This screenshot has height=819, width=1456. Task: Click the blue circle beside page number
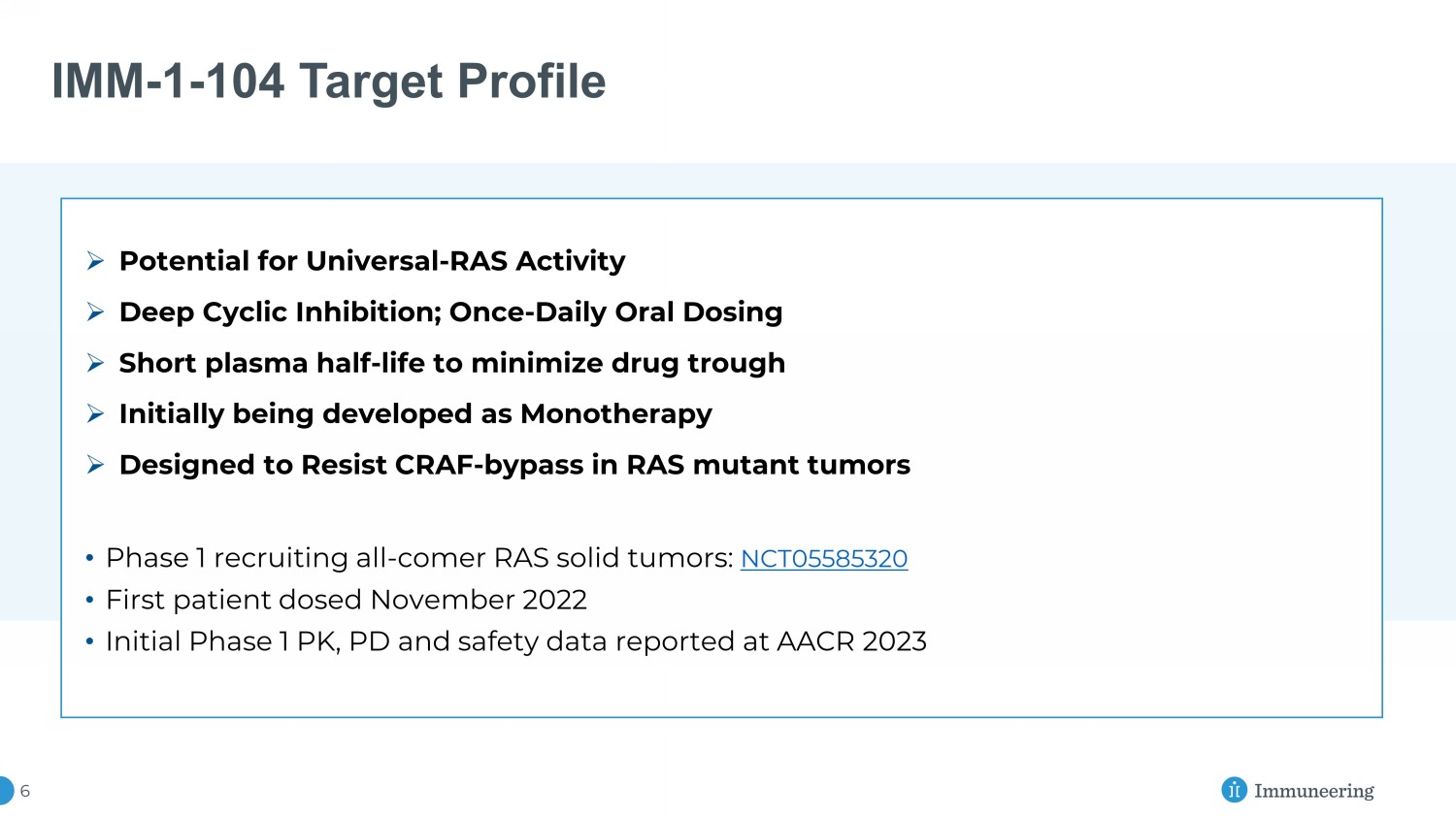pos(5,791)
